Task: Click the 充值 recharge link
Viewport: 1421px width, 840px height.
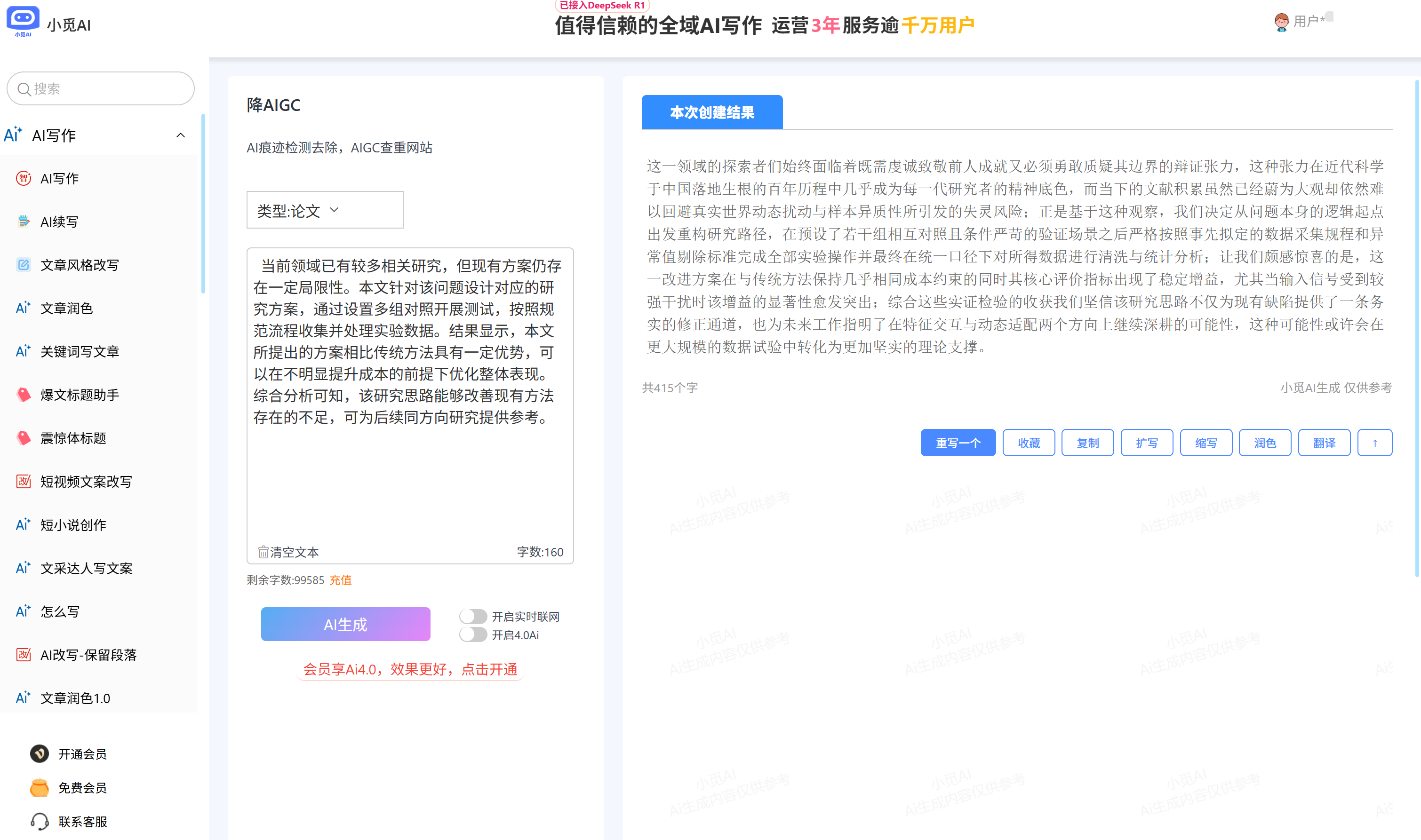Action: 341,579
